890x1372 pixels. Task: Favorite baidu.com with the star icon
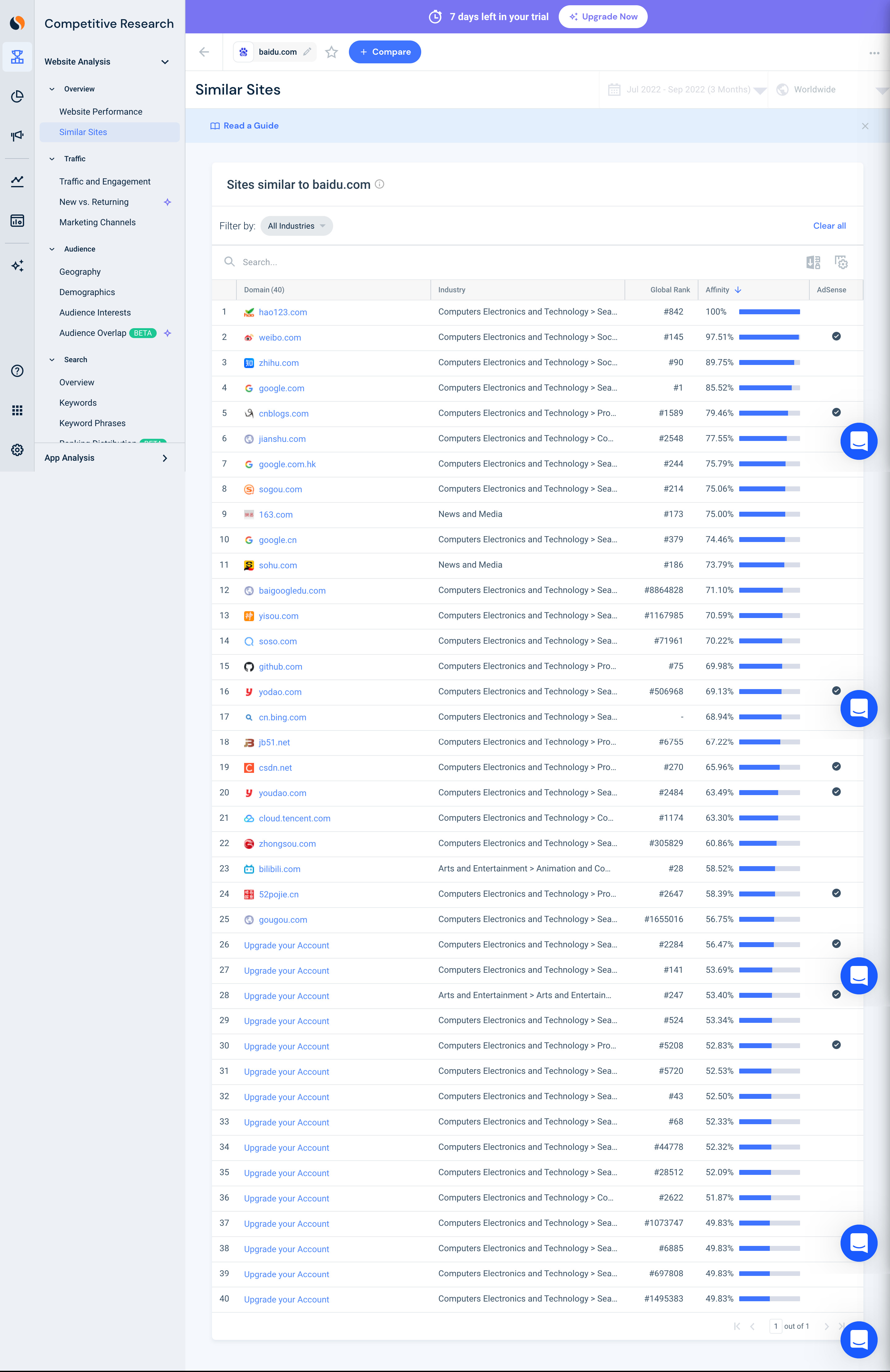[332, 53]
